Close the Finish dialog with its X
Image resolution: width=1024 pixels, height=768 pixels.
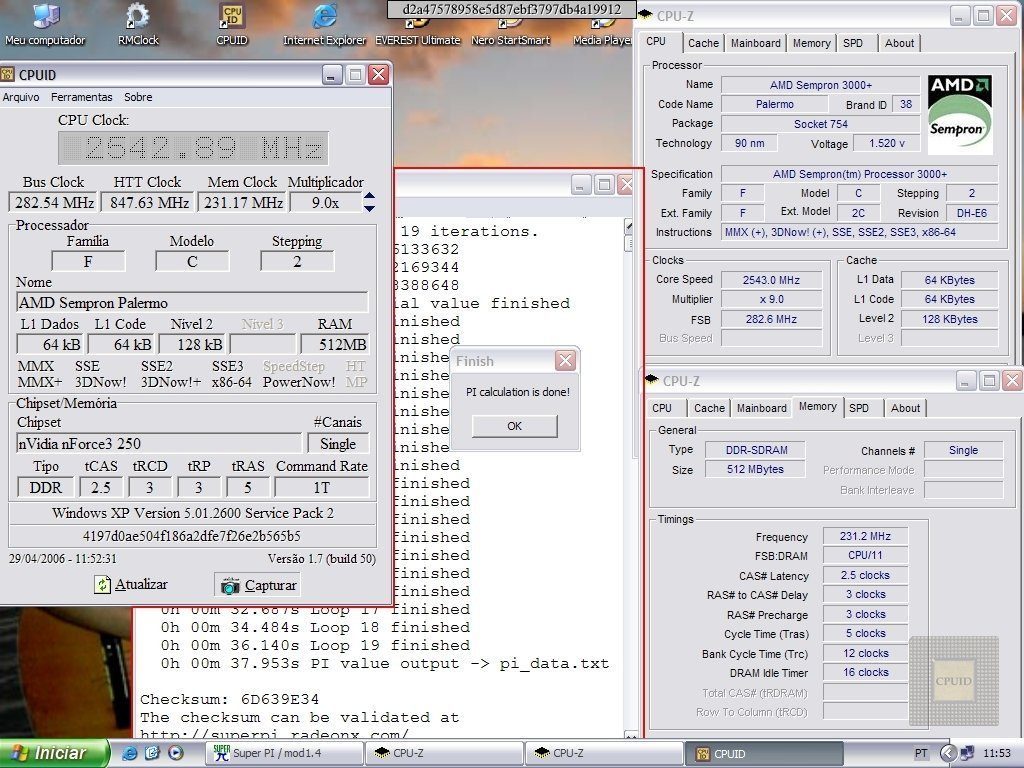(x=565, y=360)
